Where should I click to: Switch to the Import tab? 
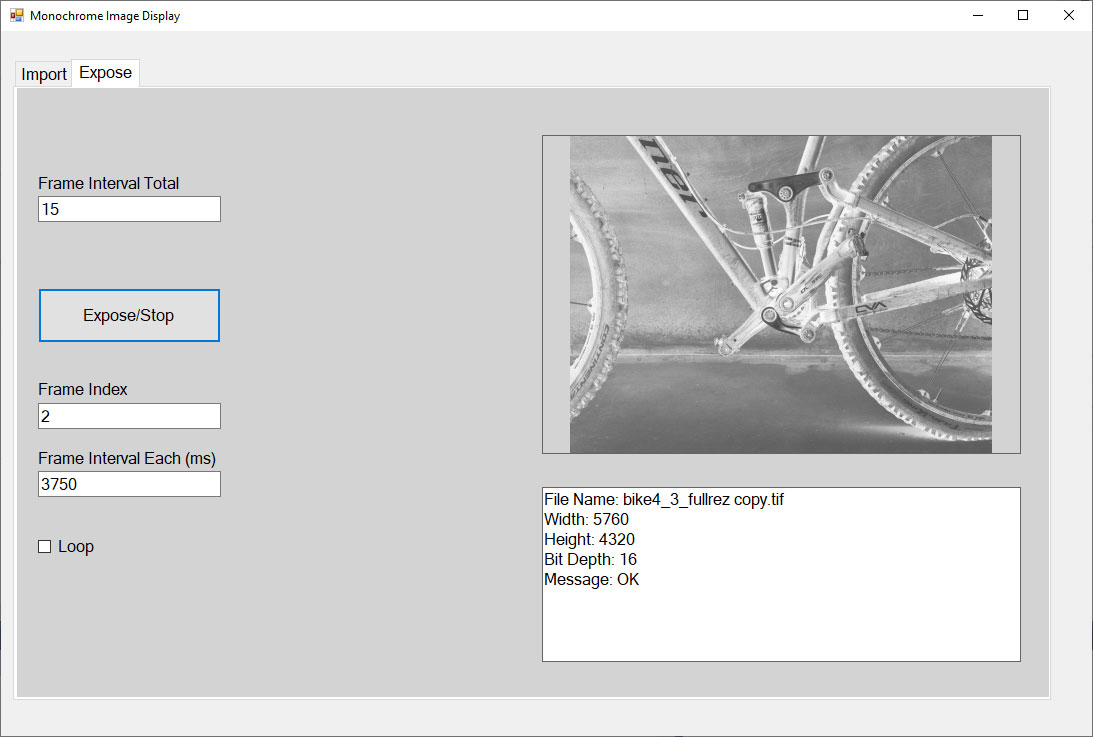pos(44,75)
